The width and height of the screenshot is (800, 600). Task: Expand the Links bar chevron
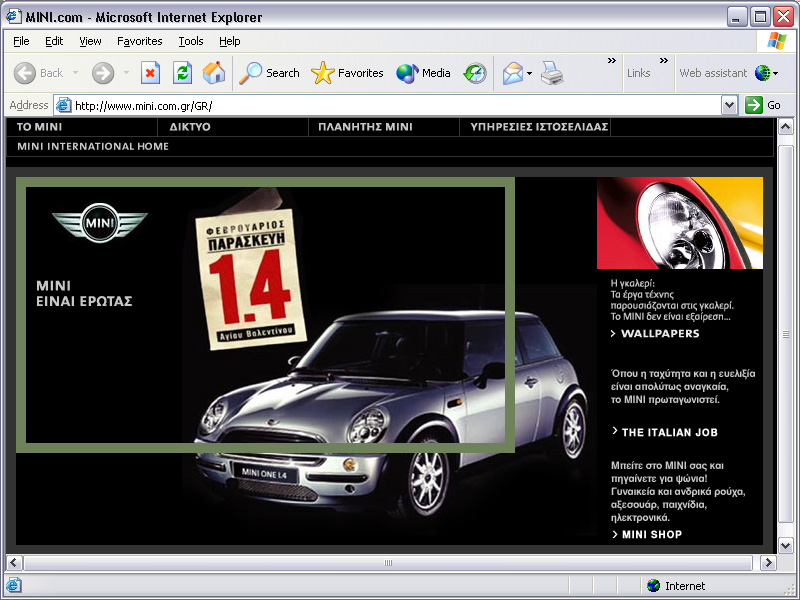click(664, 61)
